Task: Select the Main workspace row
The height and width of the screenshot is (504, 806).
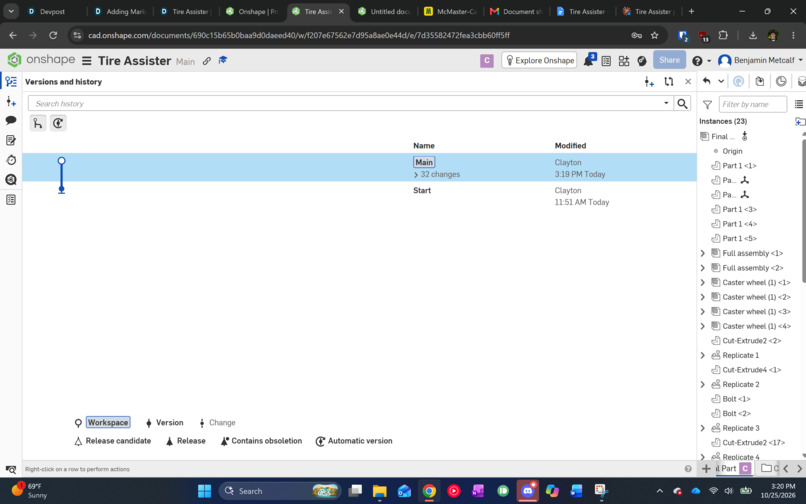Action: pos(359,168)
